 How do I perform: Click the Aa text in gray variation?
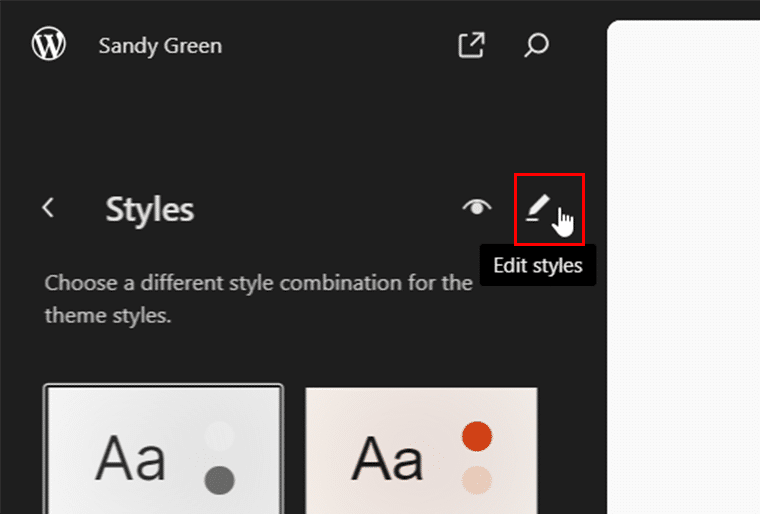coord(130,459)
